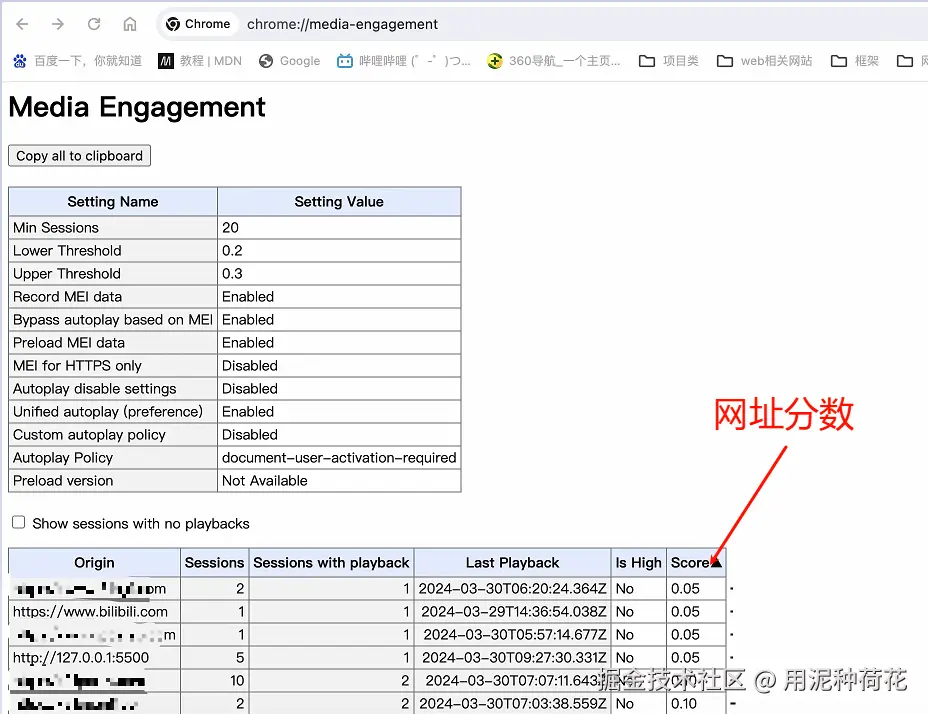Select document-user-activation-required policy value

[339, 458]
